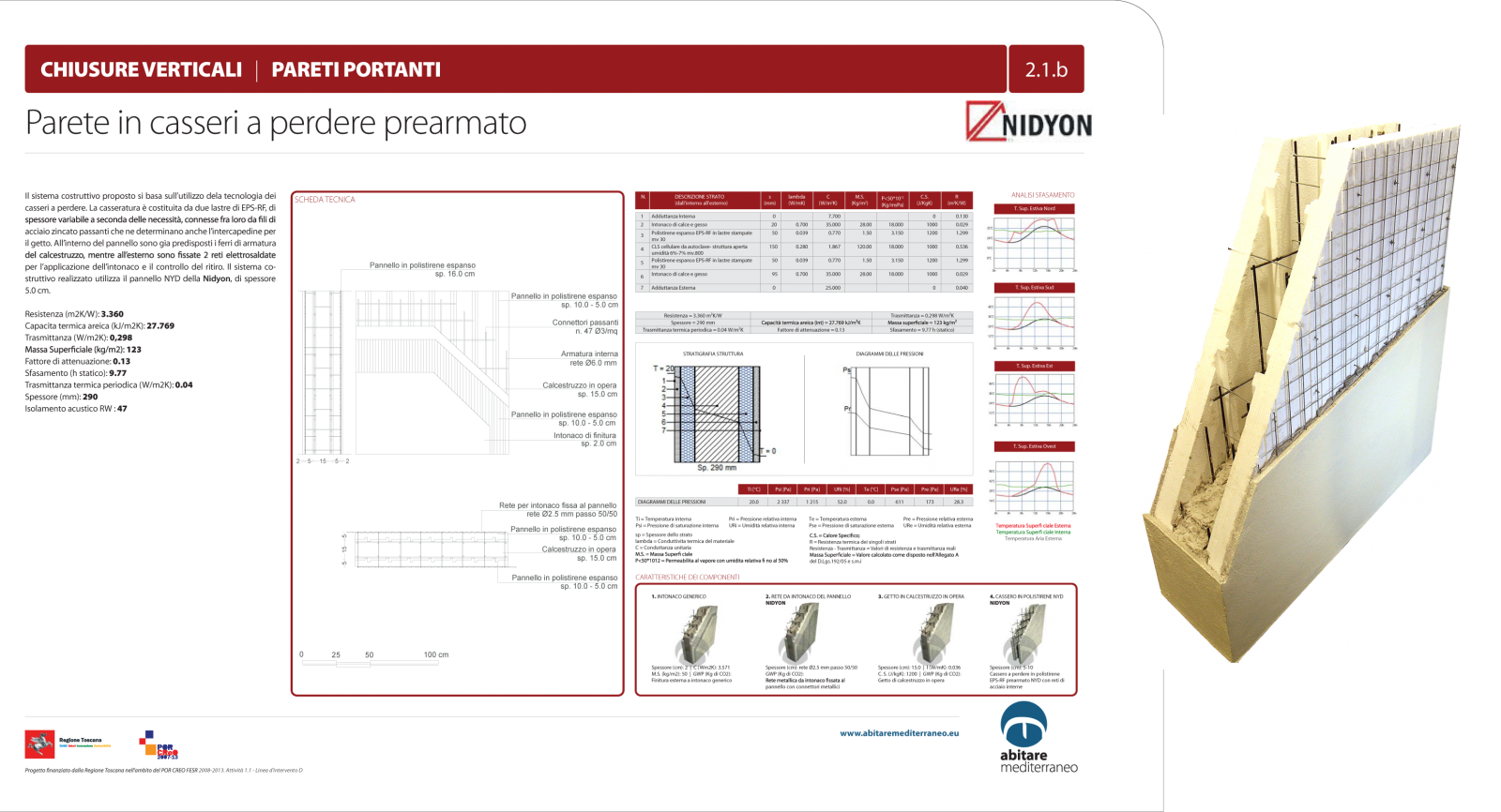Open the www.abitaremediterraneo.eu link

point(899,733)
